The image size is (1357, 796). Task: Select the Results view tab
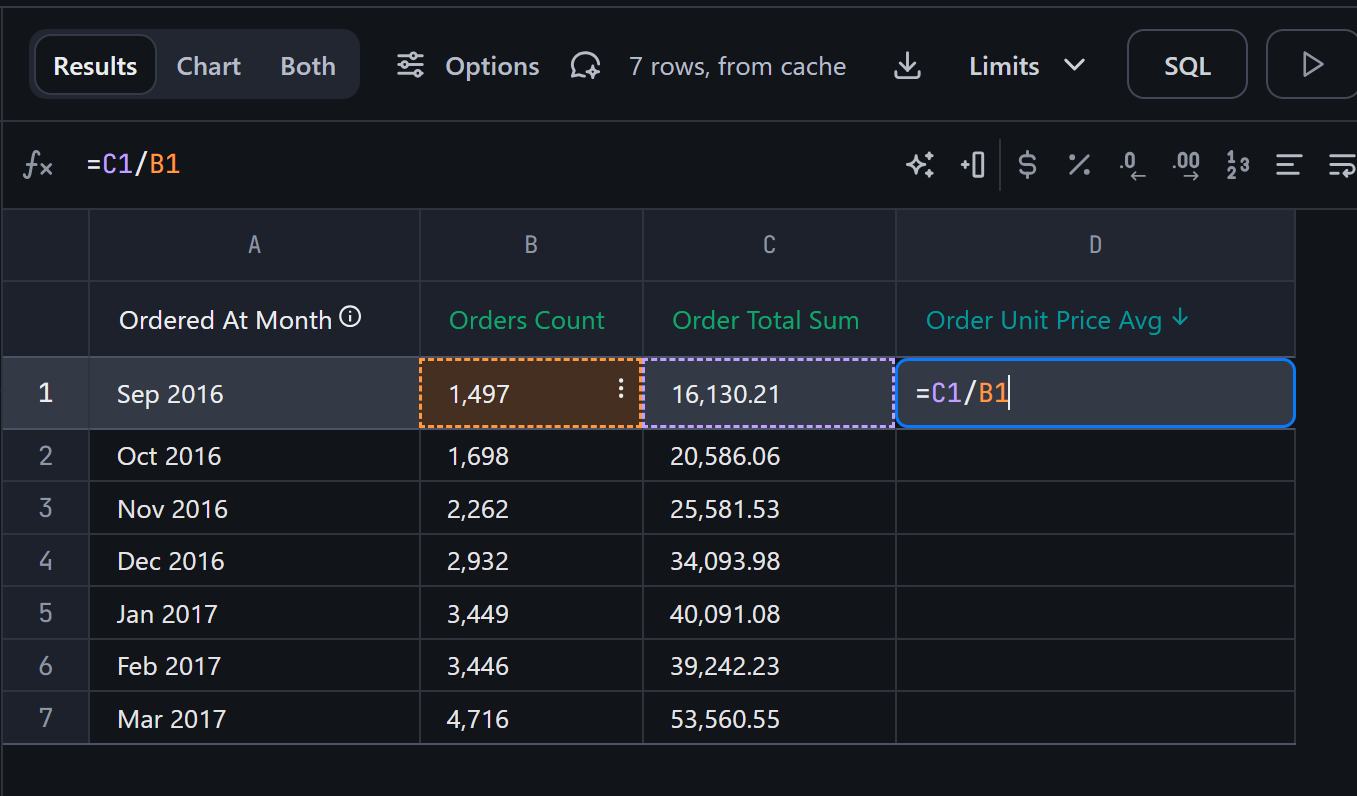pyautogui.click(x=95, y=66)
